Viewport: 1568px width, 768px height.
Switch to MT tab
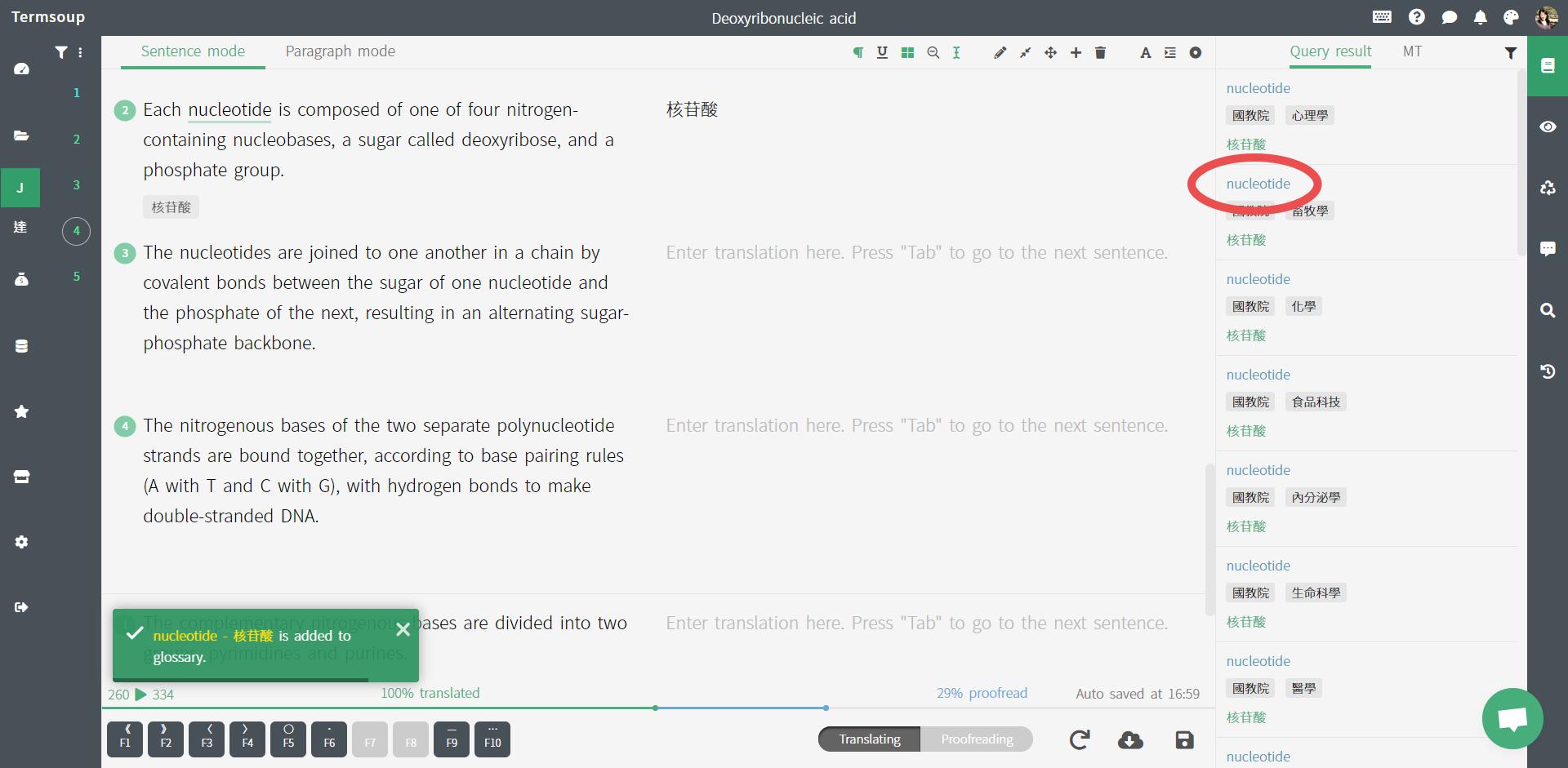pos(1412,51)
